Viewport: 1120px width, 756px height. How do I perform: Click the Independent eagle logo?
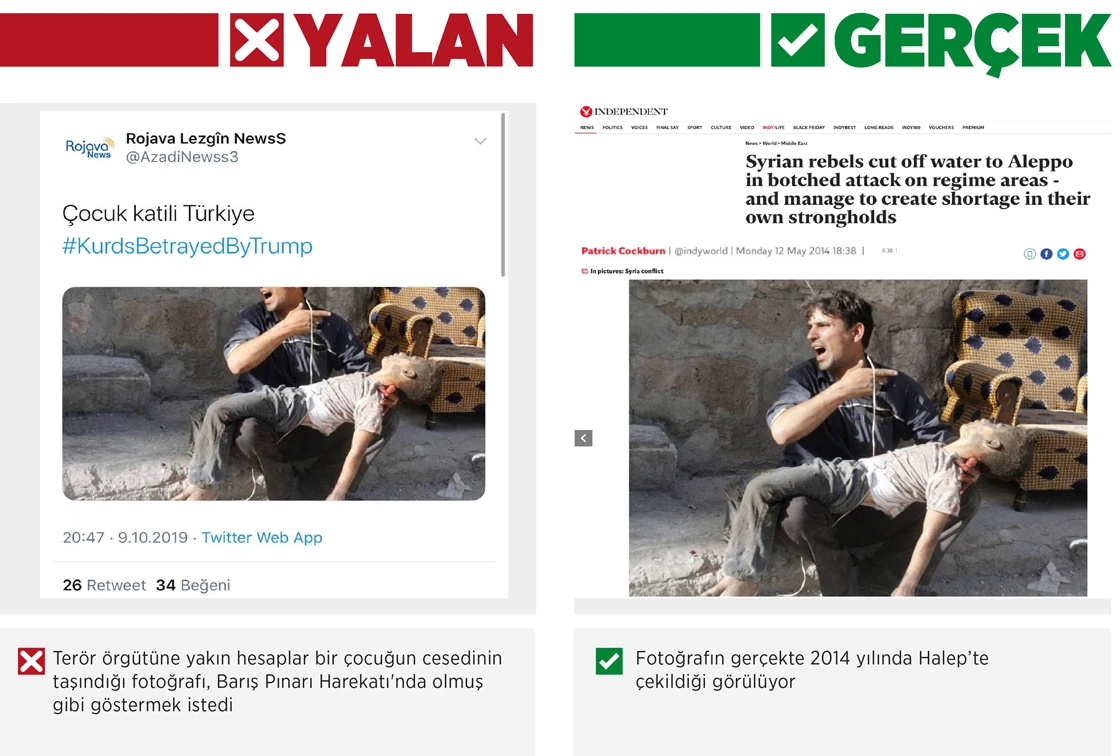click(586, 111)
